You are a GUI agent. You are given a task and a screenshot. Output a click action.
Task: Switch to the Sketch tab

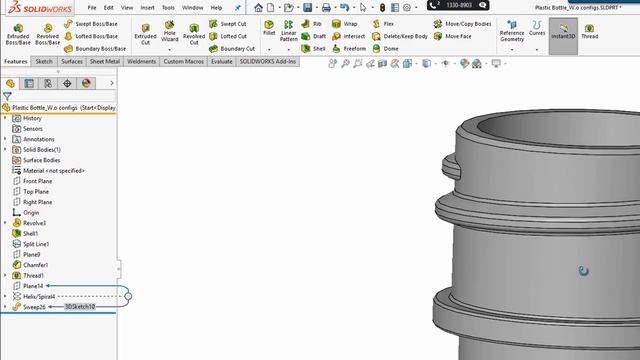click(44, 62)
